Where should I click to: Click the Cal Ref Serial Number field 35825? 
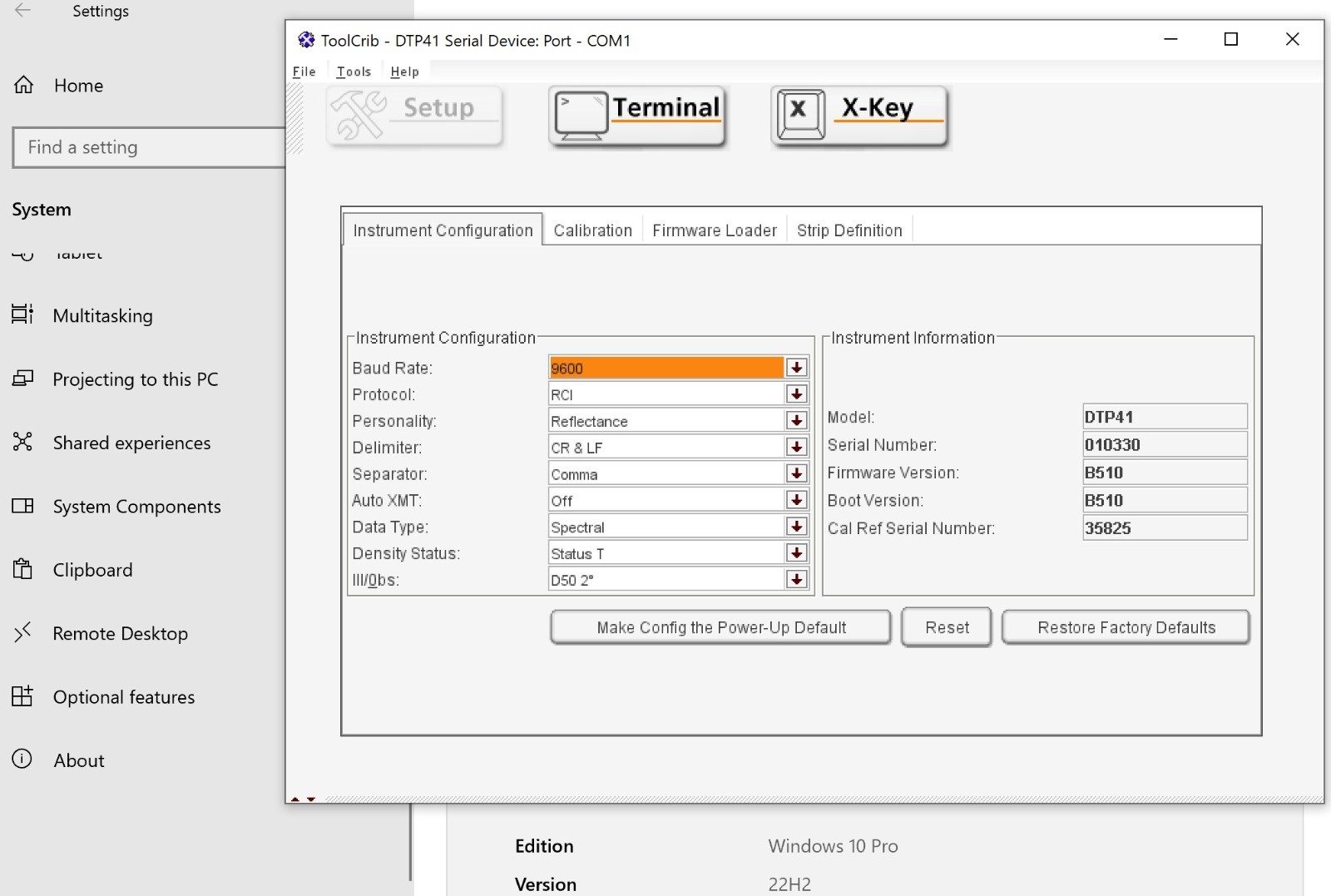pos(1165,528)
